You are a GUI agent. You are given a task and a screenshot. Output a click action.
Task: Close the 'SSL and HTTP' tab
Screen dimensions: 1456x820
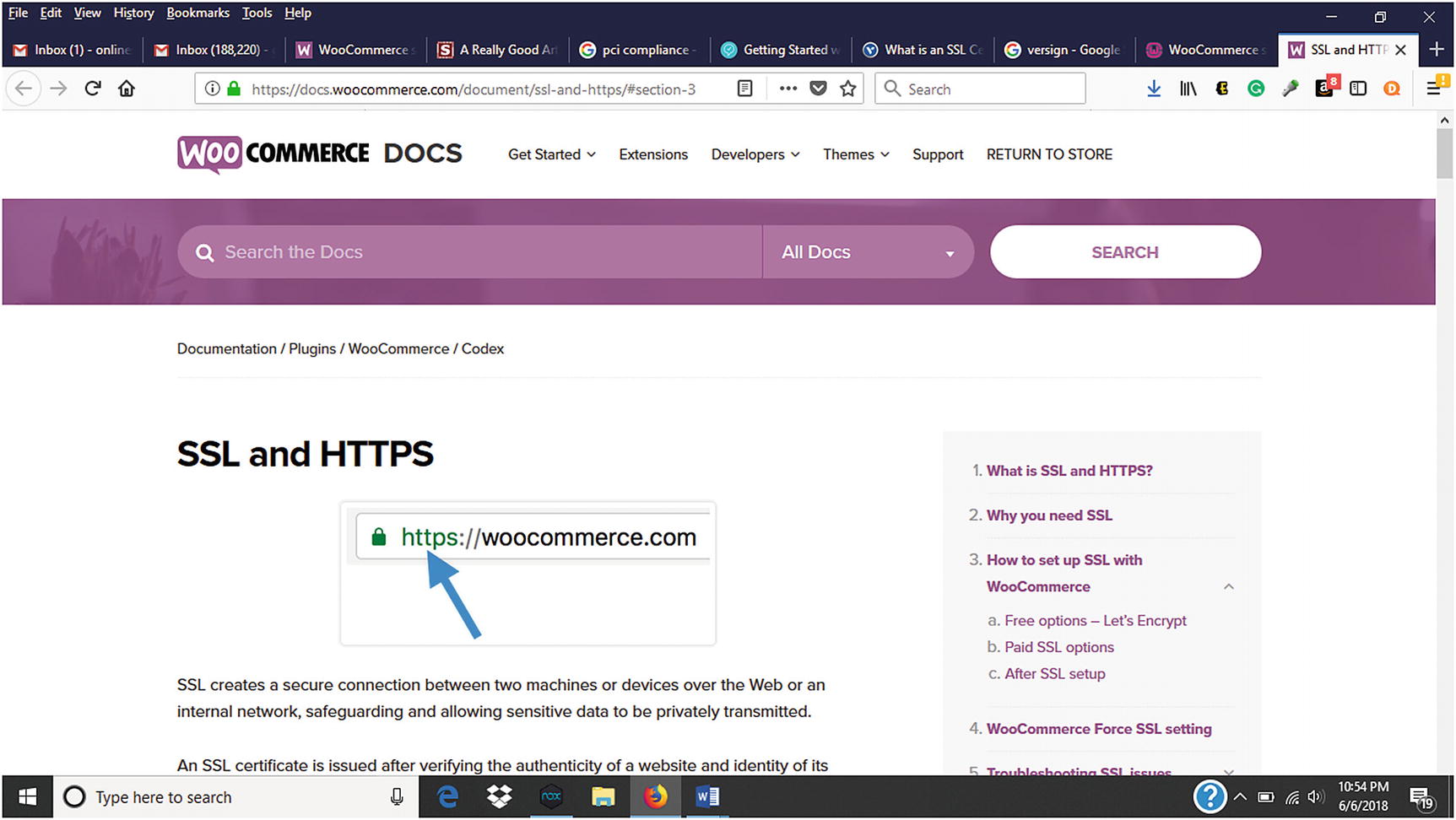1401,50
